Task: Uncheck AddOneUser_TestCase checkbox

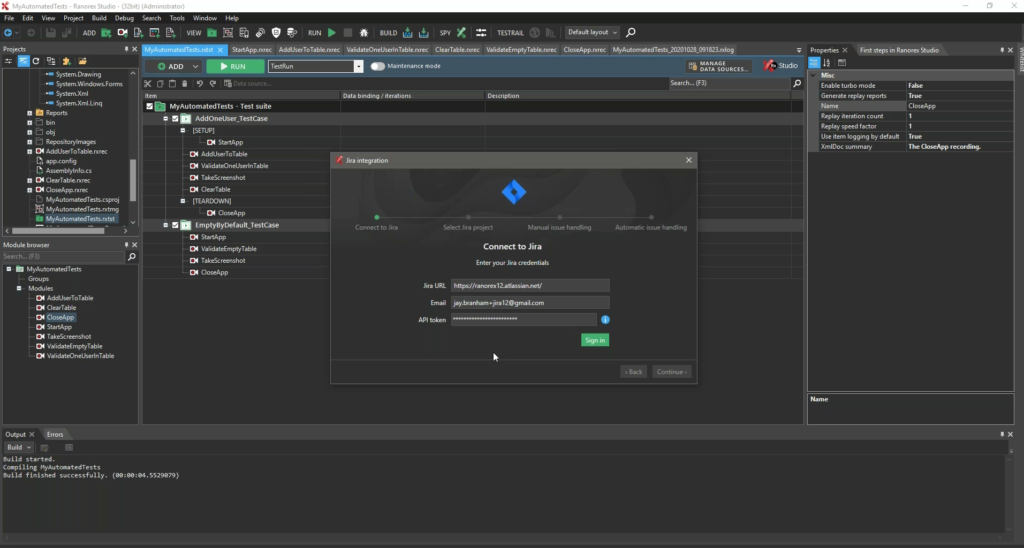Action: pos(175,118)
